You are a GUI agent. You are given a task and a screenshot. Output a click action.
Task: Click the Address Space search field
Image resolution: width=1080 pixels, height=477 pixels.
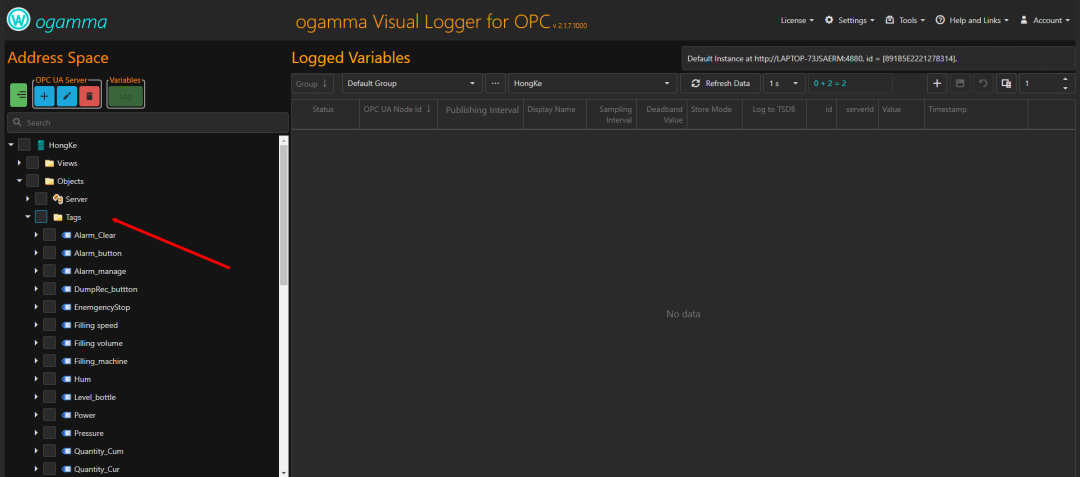[x=148, y=123]
